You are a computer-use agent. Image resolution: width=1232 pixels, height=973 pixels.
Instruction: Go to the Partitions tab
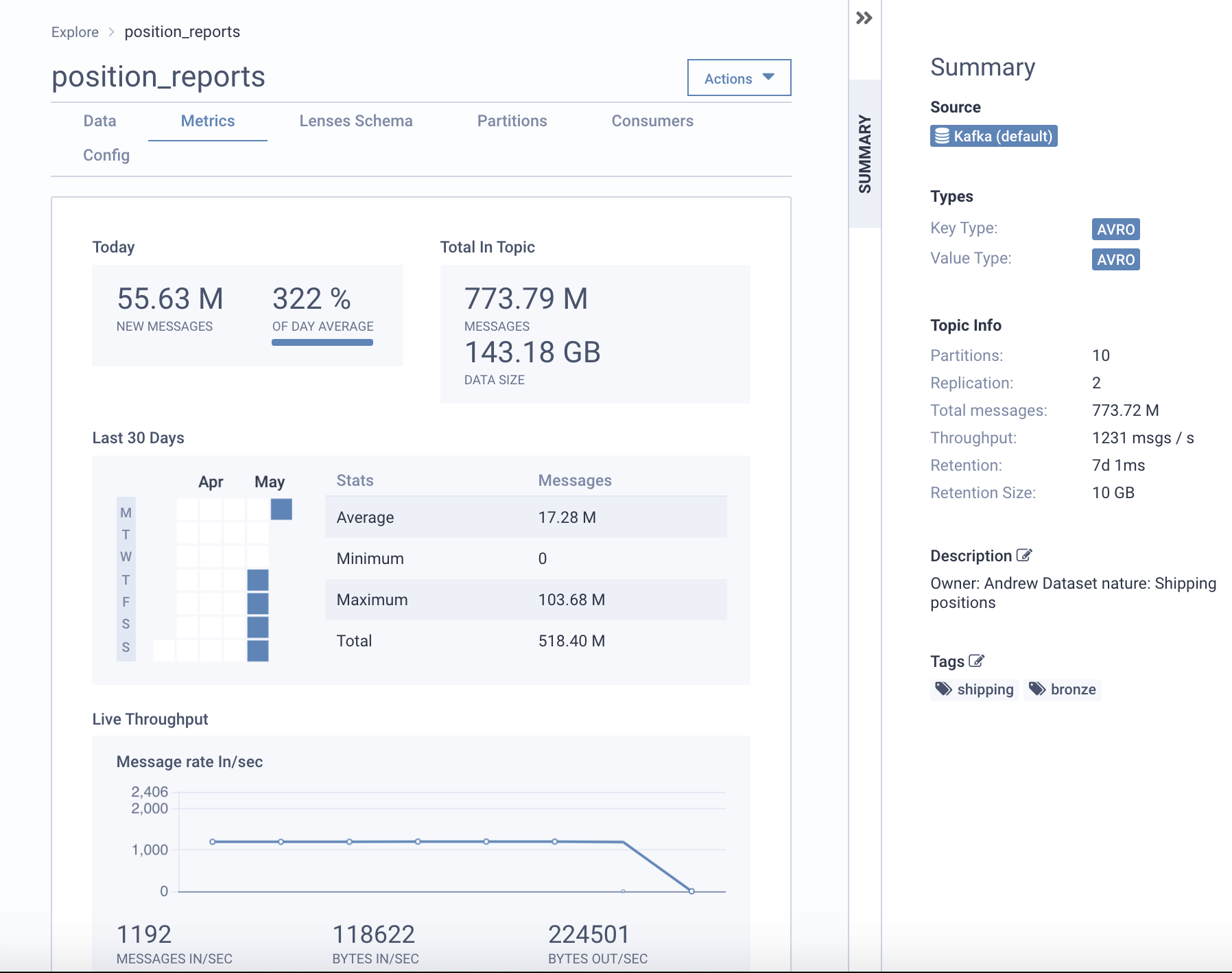click(x=512, y=121)
